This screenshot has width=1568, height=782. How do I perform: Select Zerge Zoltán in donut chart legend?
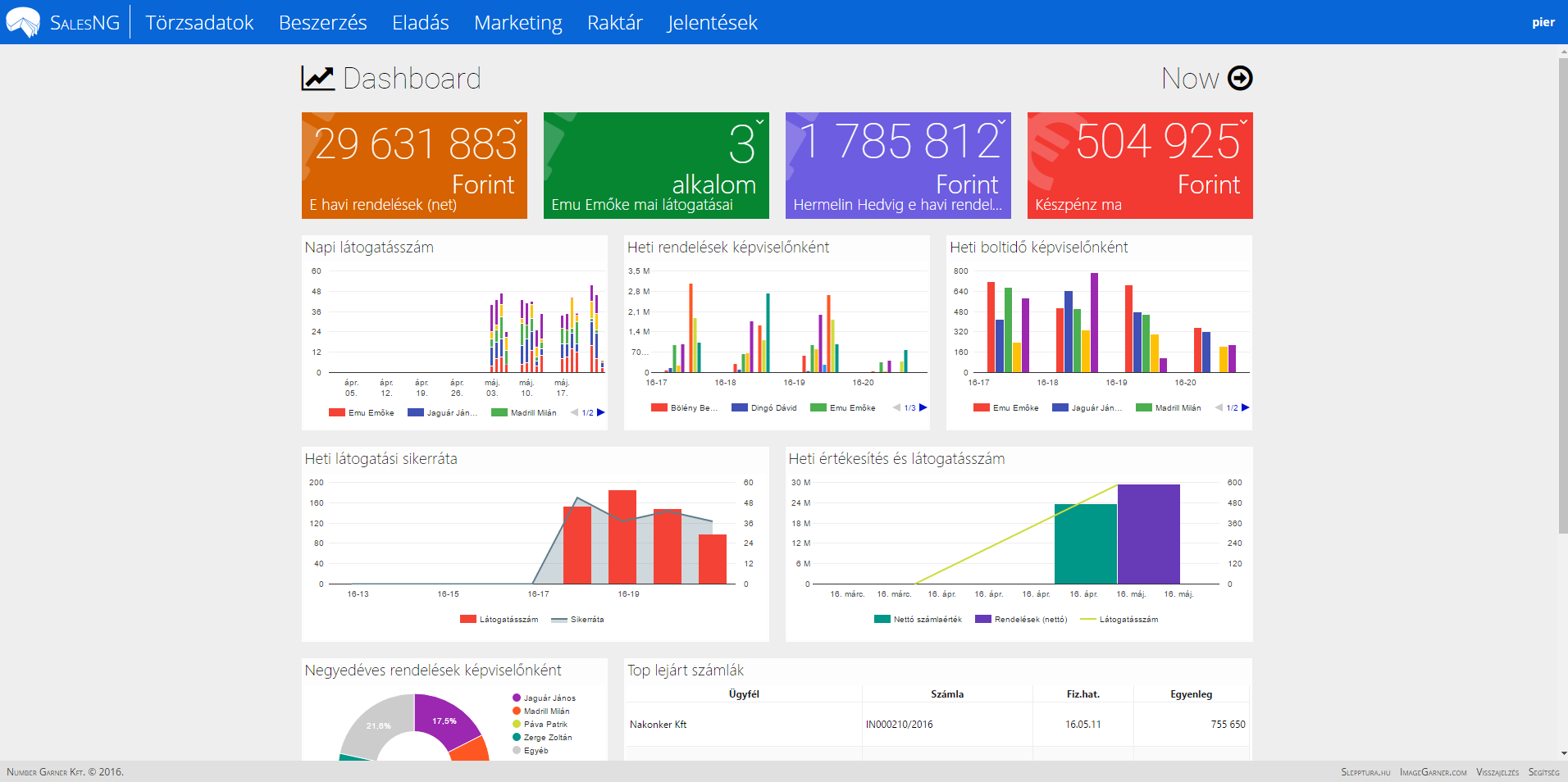pyautogui.click(x=543, y=738)
